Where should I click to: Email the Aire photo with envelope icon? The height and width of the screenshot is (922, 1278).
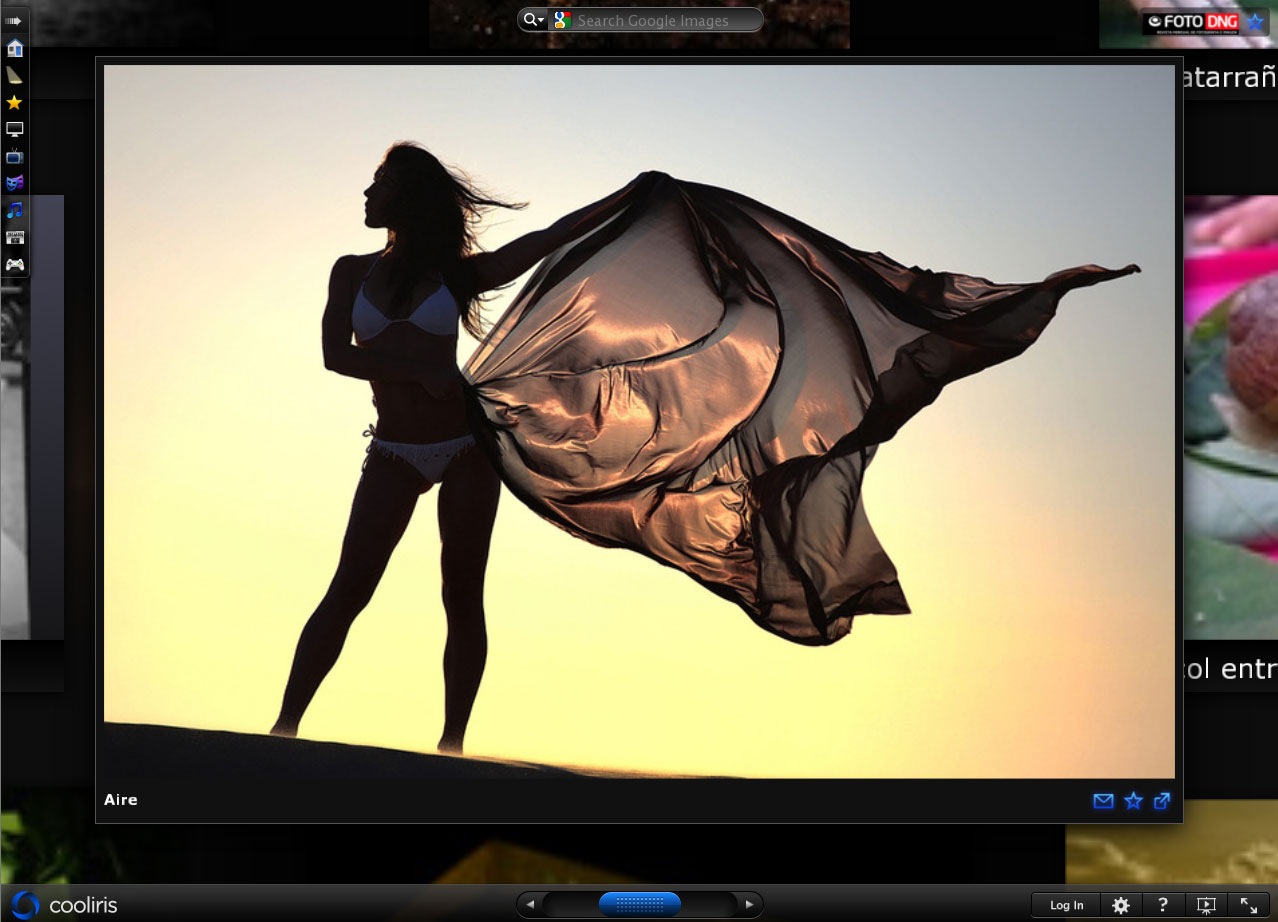[1103, 801]
